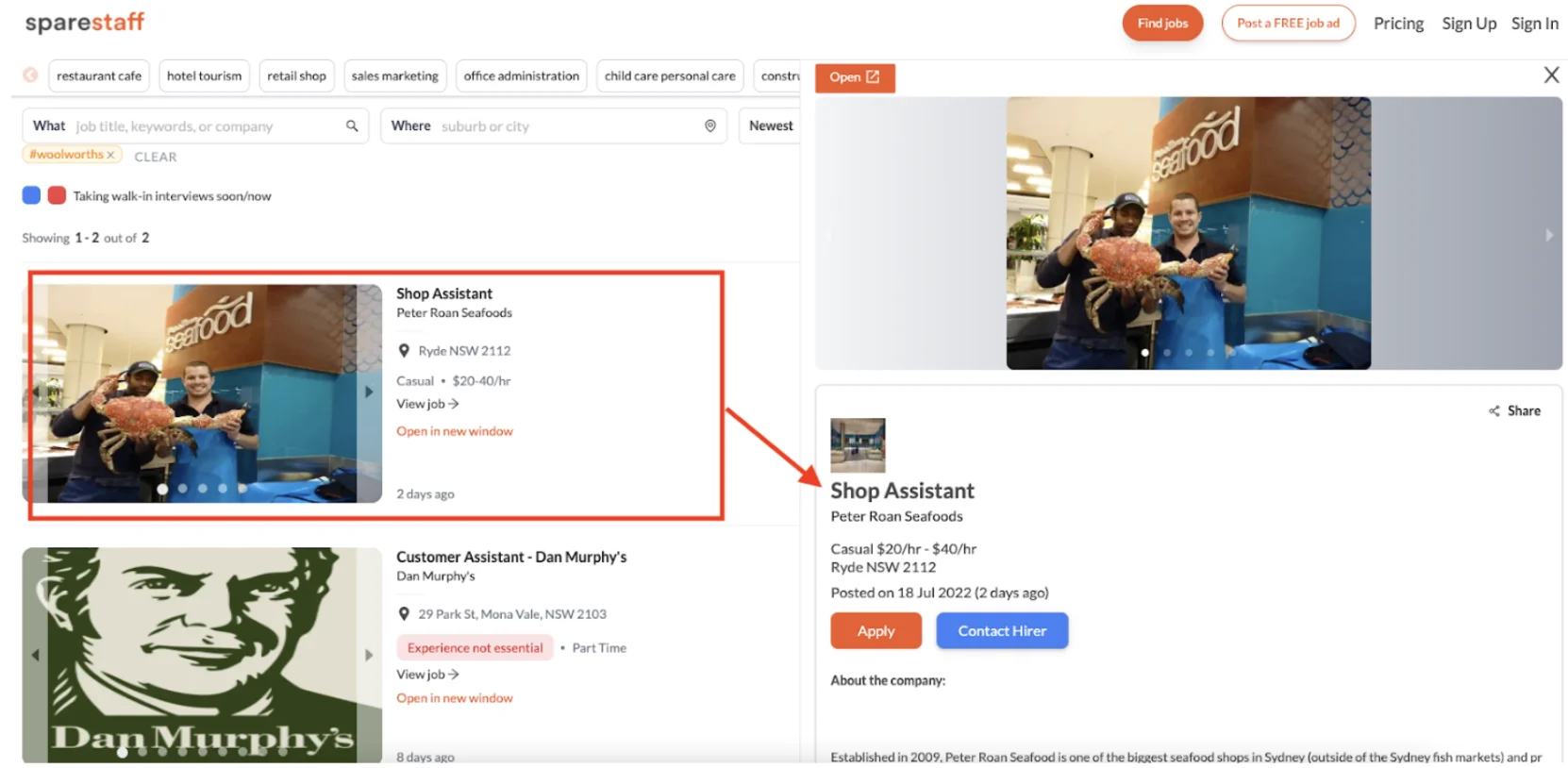Image resolution: width=1568 pixels, height=768 pixels.
Task: Remove the #woolworths filter tag
Action: point(110,155)
